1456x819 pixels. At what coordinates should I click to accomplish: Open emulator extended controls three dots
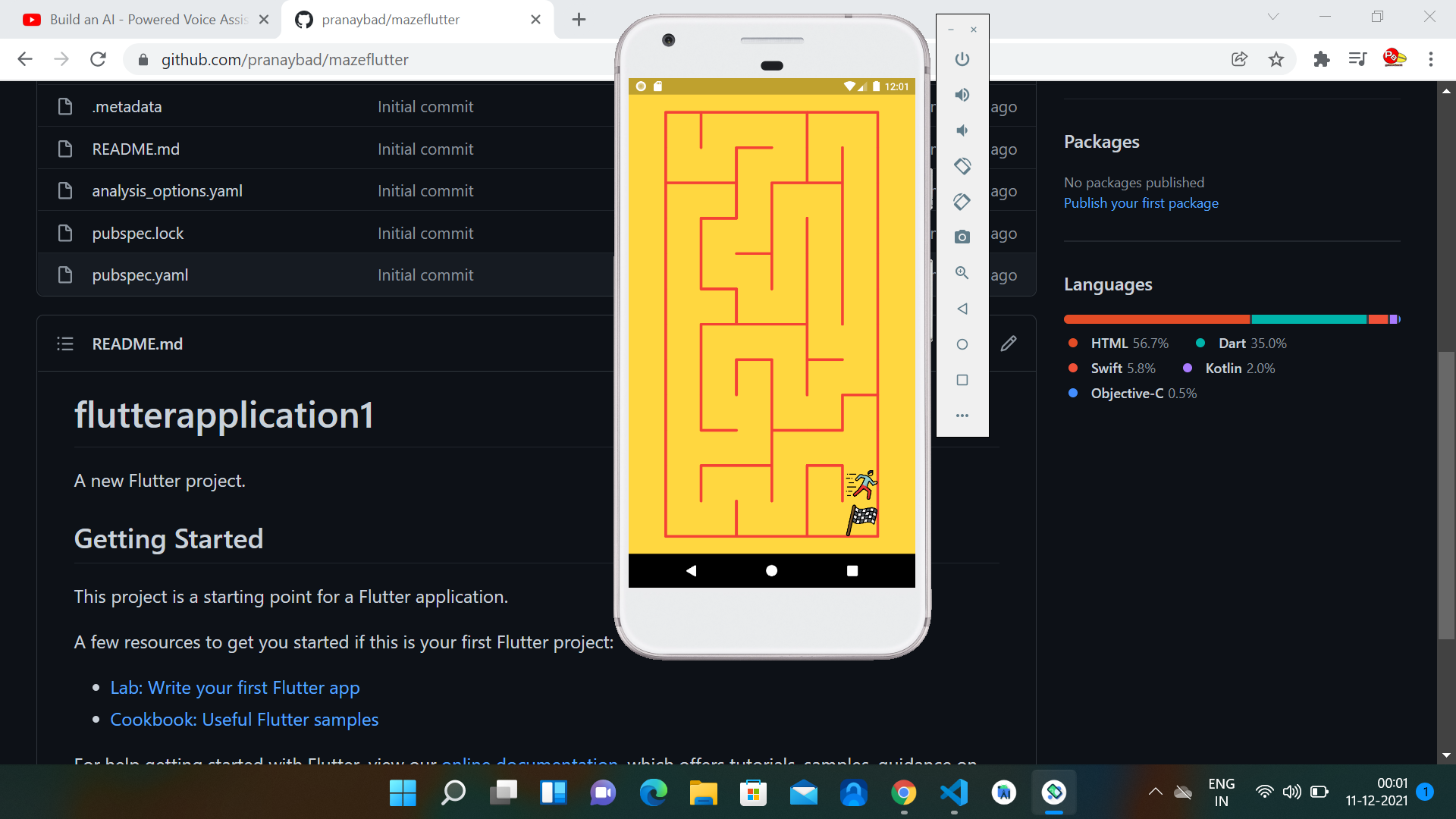(x=962, y=416)
